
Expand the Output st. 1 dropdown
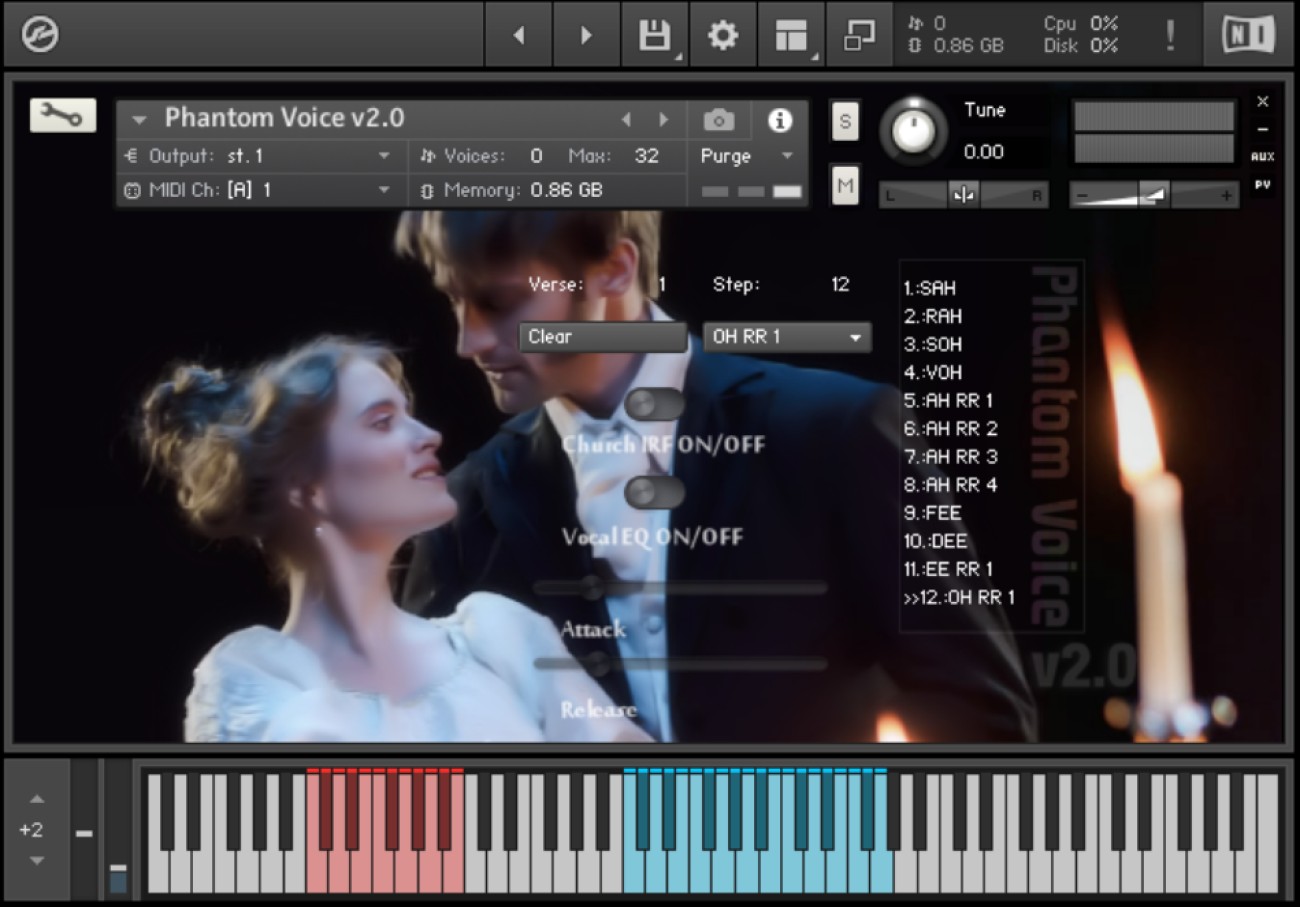pos(260,156)
